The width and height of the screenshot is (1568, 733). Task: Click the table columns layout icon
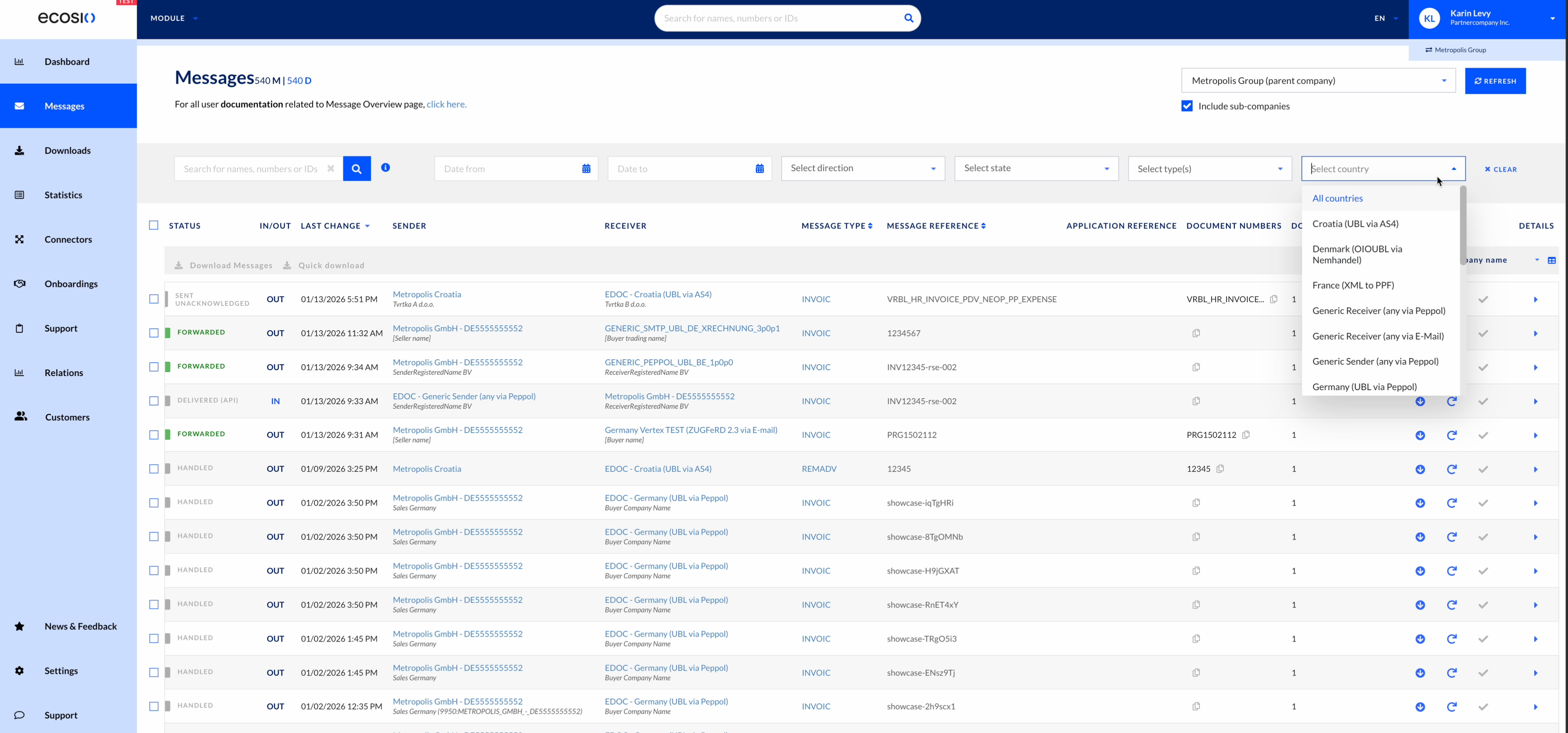click(x=1551, y=260)
